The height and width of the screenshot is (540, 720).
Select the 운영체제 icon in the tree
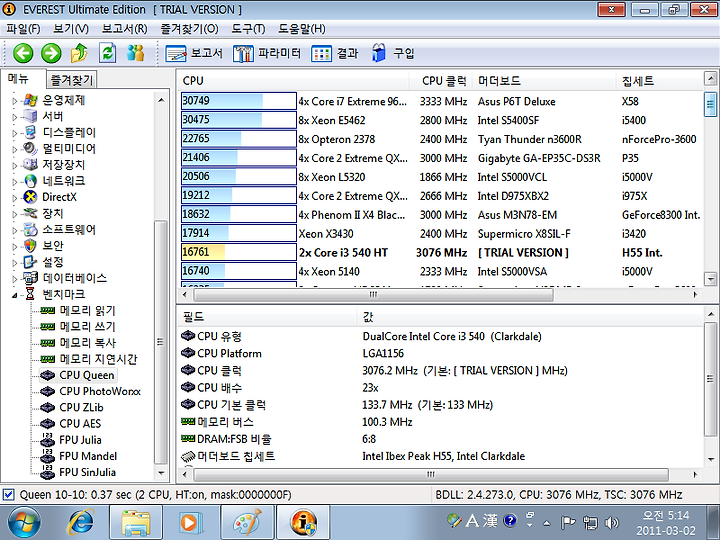click(x=30, y=100)
